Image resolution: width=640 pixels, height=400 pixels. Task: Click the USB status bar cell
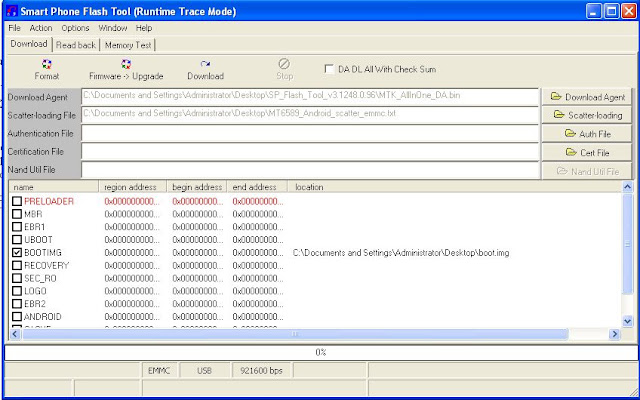[204, 371]
